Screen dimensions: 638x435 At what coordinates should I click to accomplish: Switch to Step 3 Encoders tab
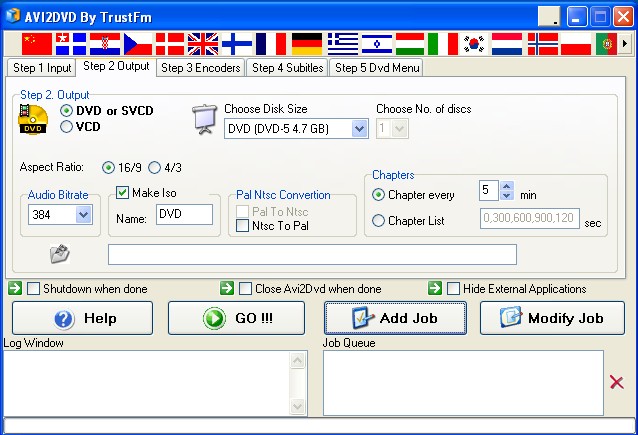coord(201,68)
